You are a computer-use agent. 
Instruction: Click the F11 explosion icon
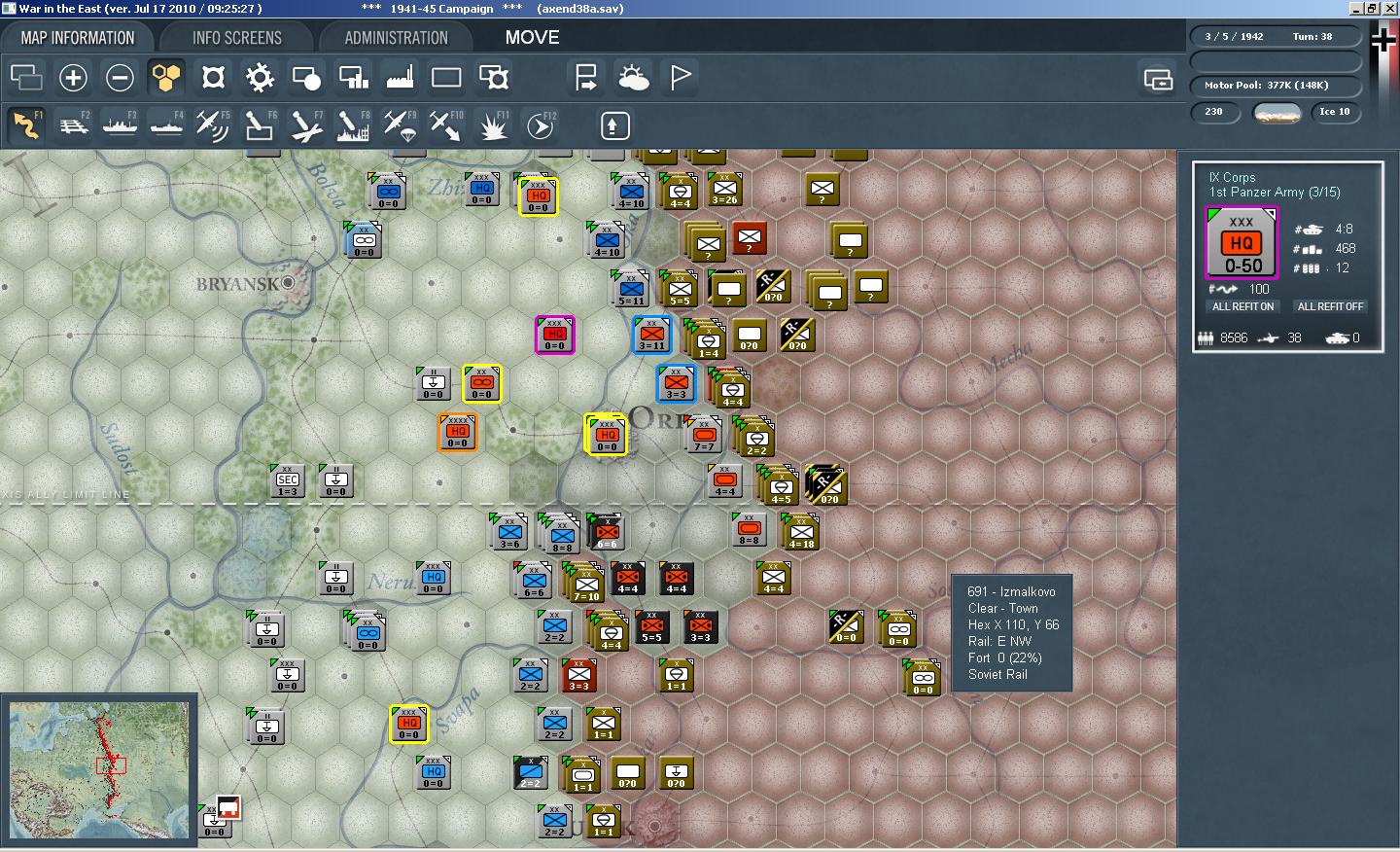tap(493, 124)
